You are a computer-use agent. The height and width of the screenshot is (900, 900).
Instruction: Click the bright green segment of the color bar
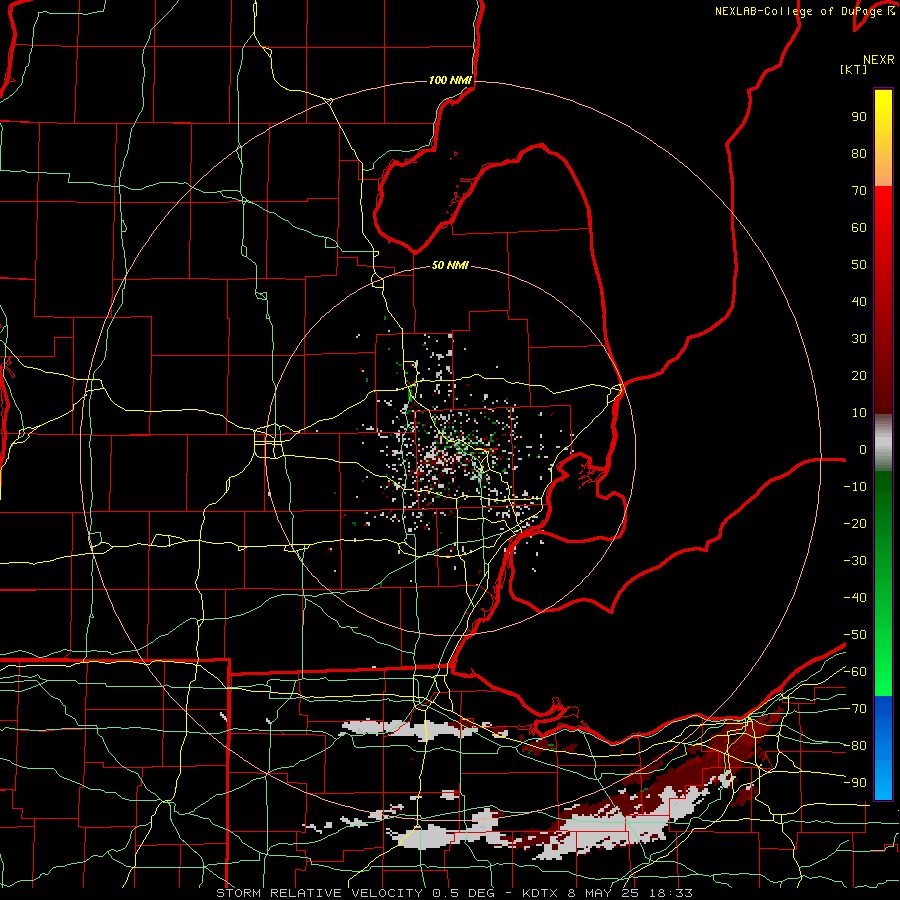click(883, 583)
